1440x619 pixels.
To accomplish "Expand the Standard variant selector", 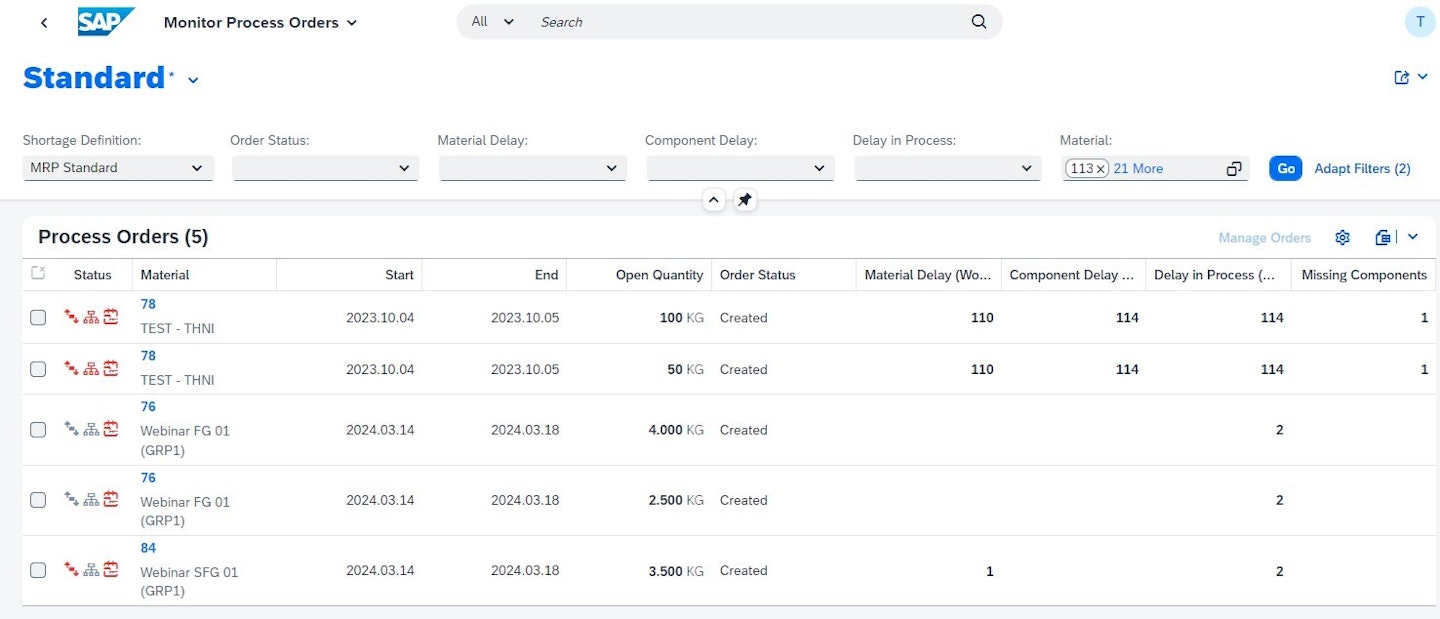I will (x=191, y=79).
